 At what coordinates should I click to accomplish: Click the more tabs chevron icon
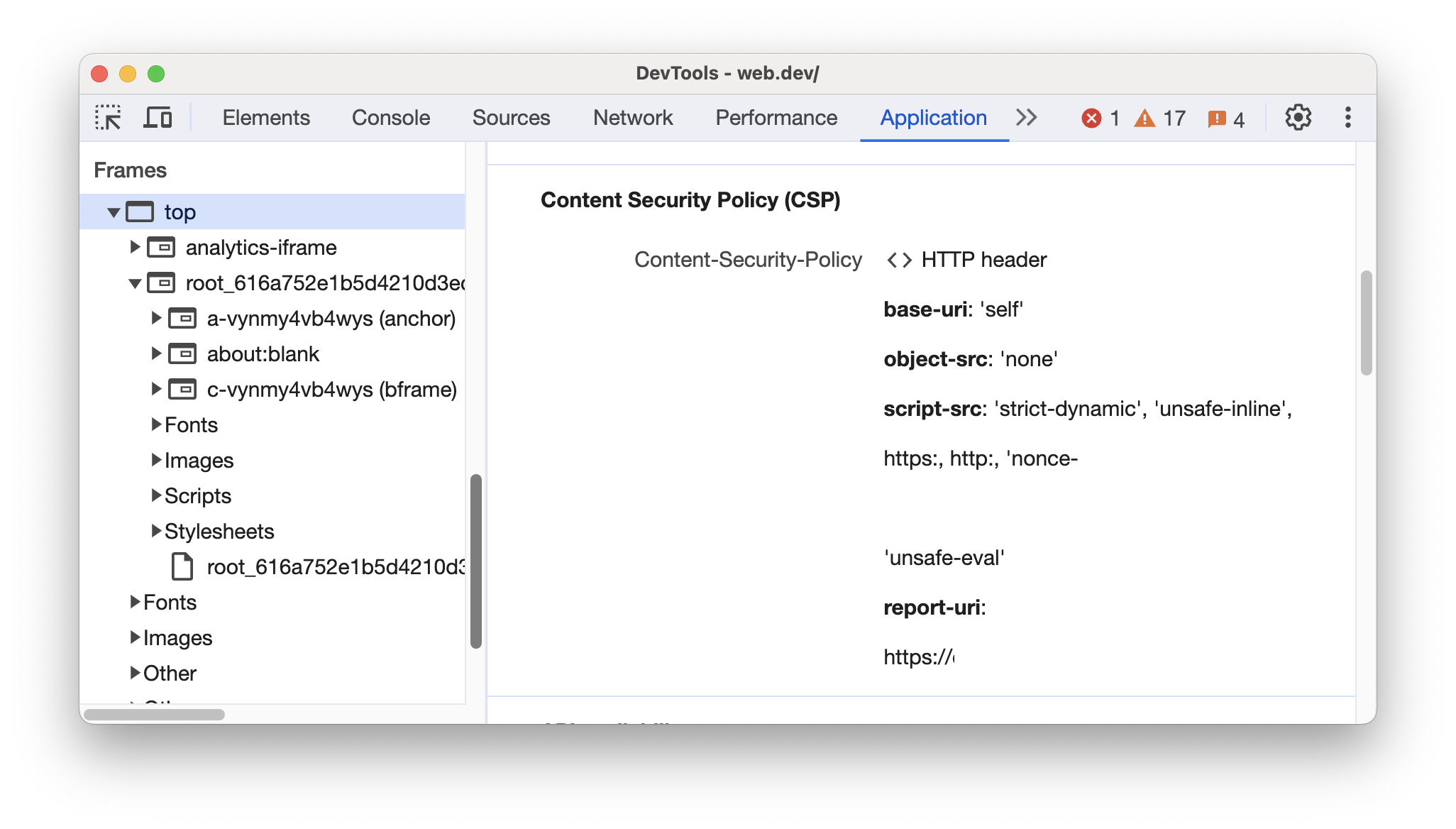pos(1026,116)
